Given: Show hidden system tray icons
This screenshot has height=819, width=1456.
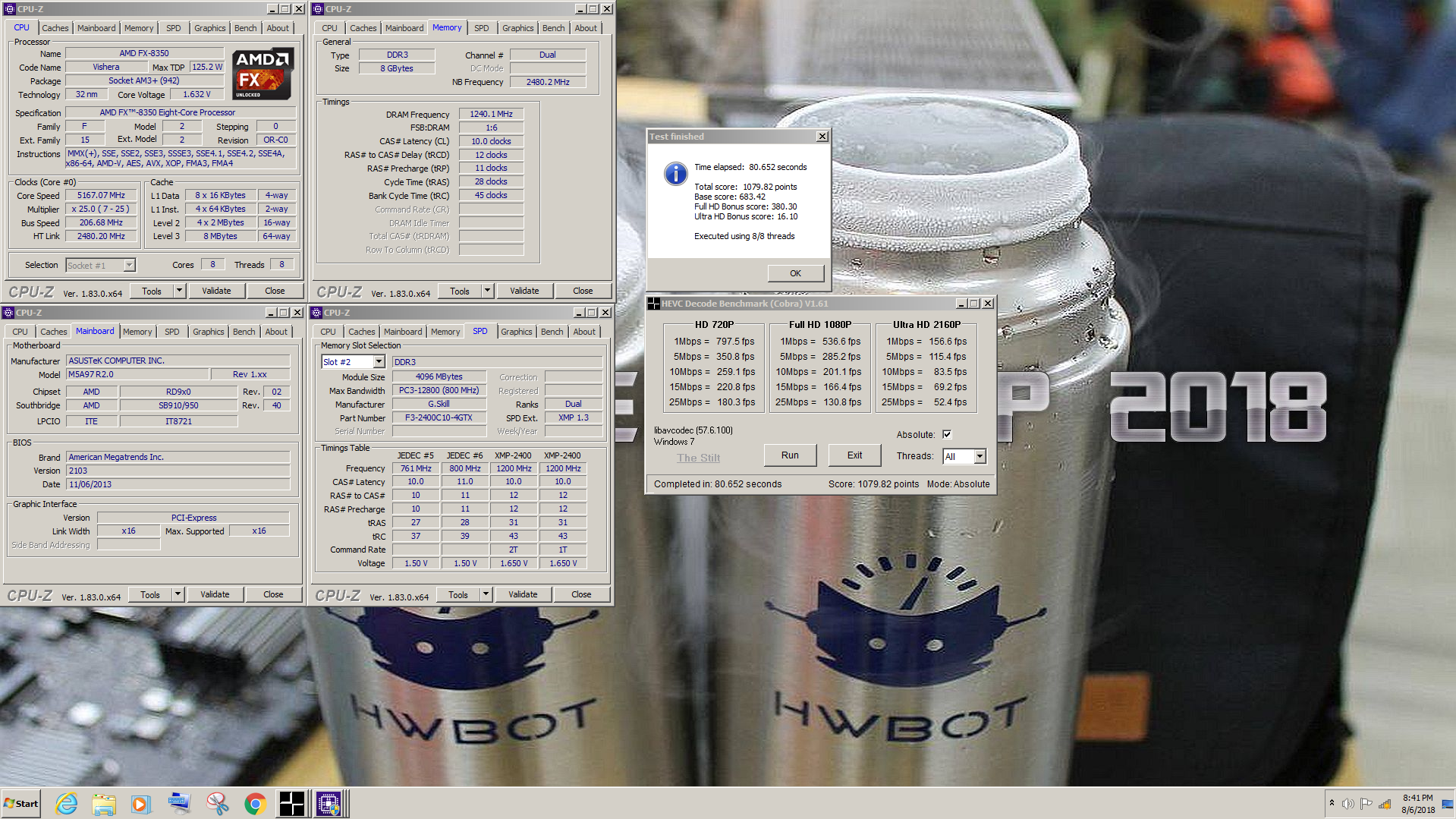Looking at the screenshot, I should pyautogui.click(x=1332, y=803).
